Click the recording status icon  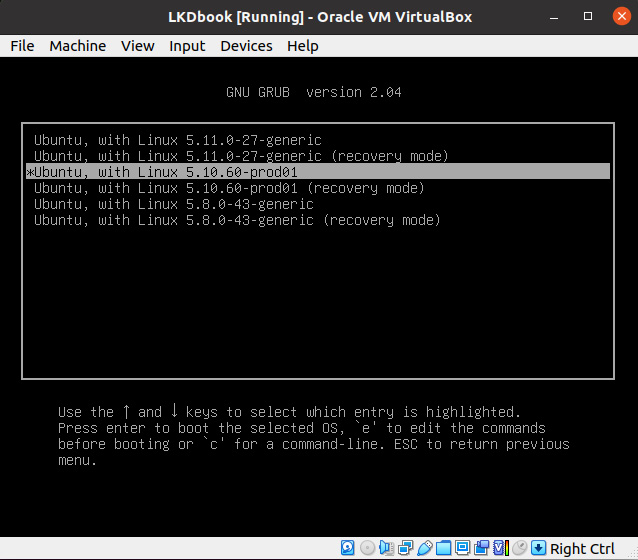tap(481, 548)
